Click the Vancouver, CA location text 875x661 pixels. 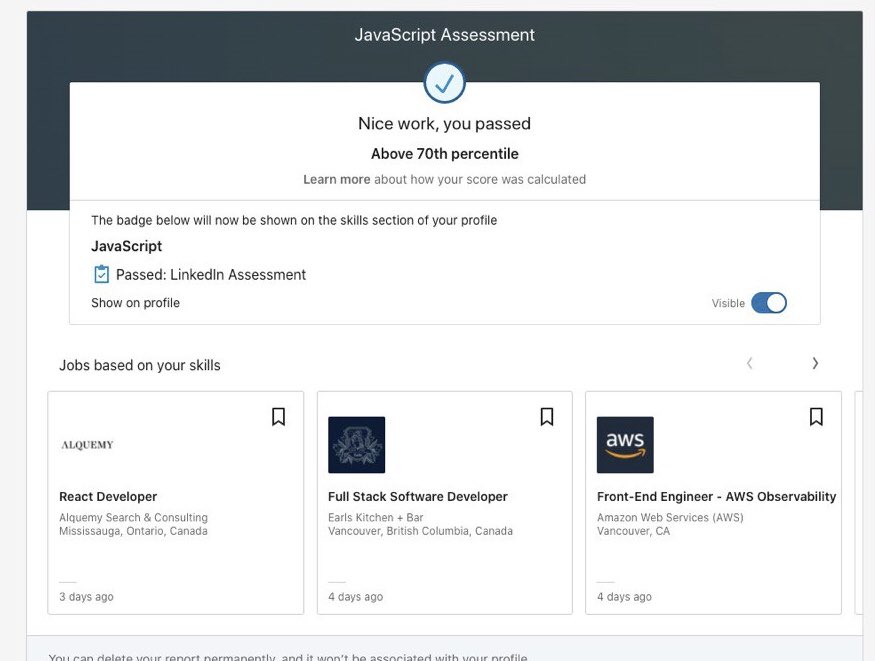click(633, 531)
